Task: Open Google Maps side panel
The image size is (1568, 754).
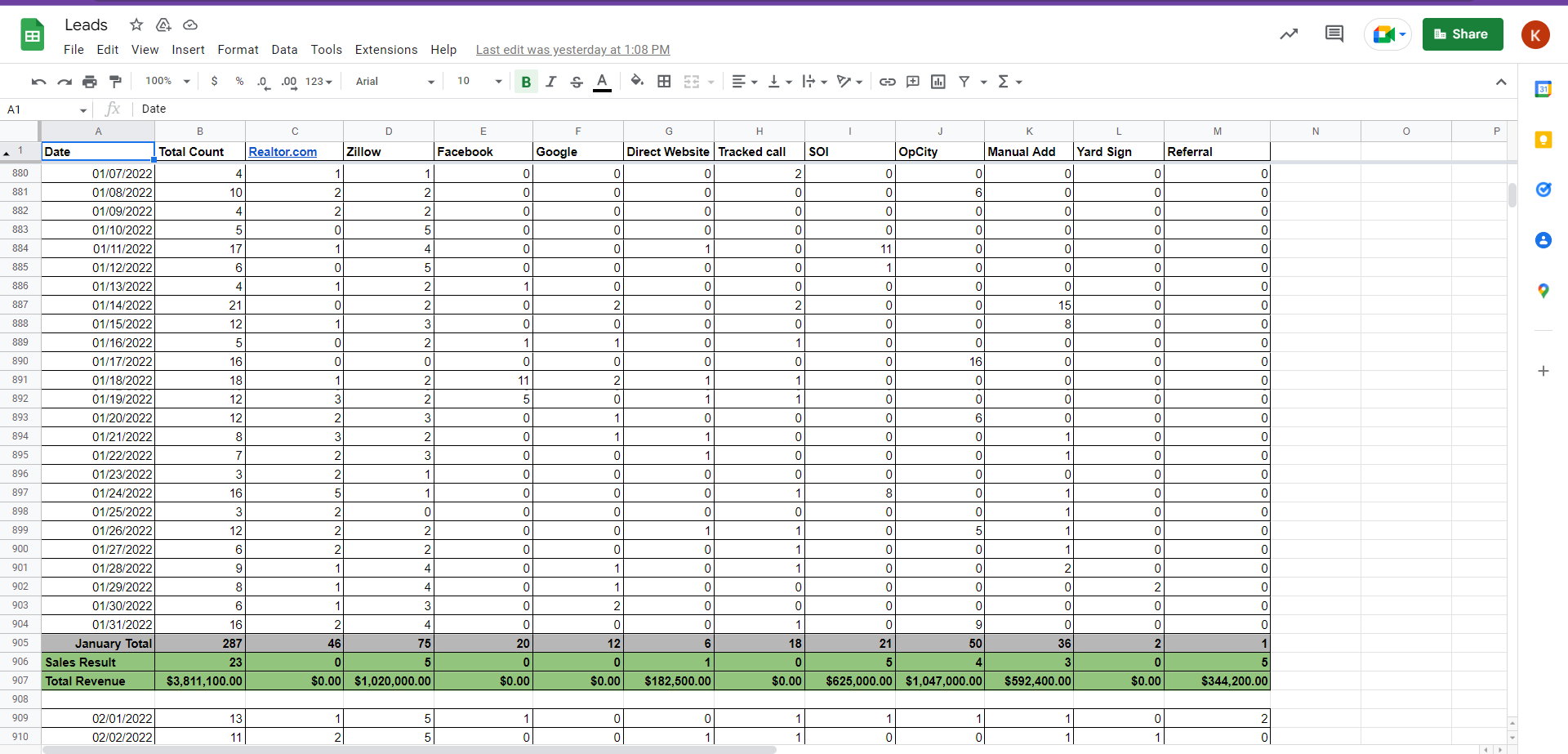Action: (x=1543, y=291)
